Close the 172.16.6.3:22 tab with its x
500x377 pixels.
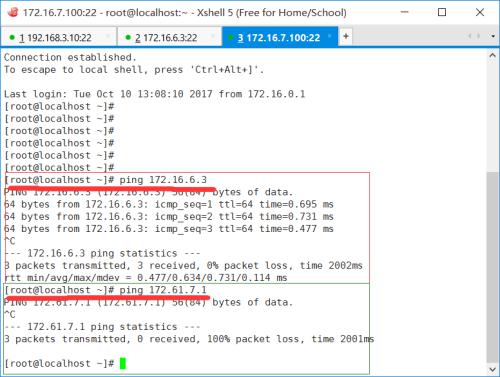coord(213,36)
